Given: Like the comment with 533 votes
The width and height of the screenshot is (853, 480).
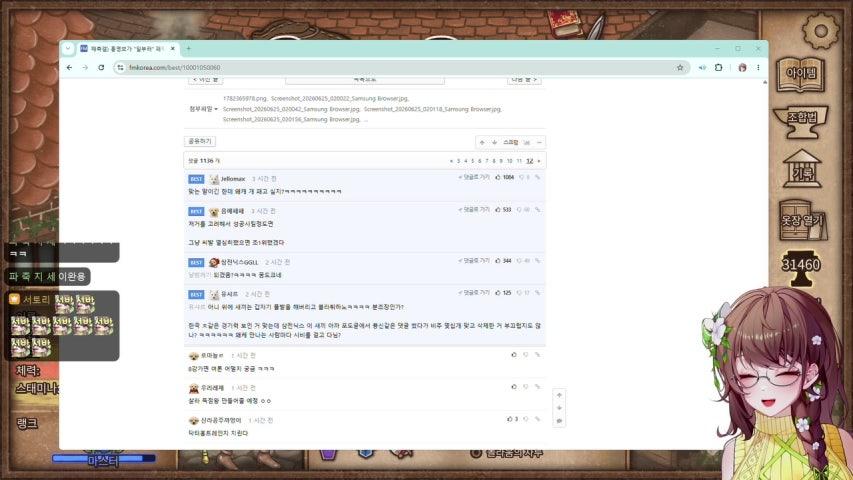Looking at the screenshot, I should (x=503, y=210).
